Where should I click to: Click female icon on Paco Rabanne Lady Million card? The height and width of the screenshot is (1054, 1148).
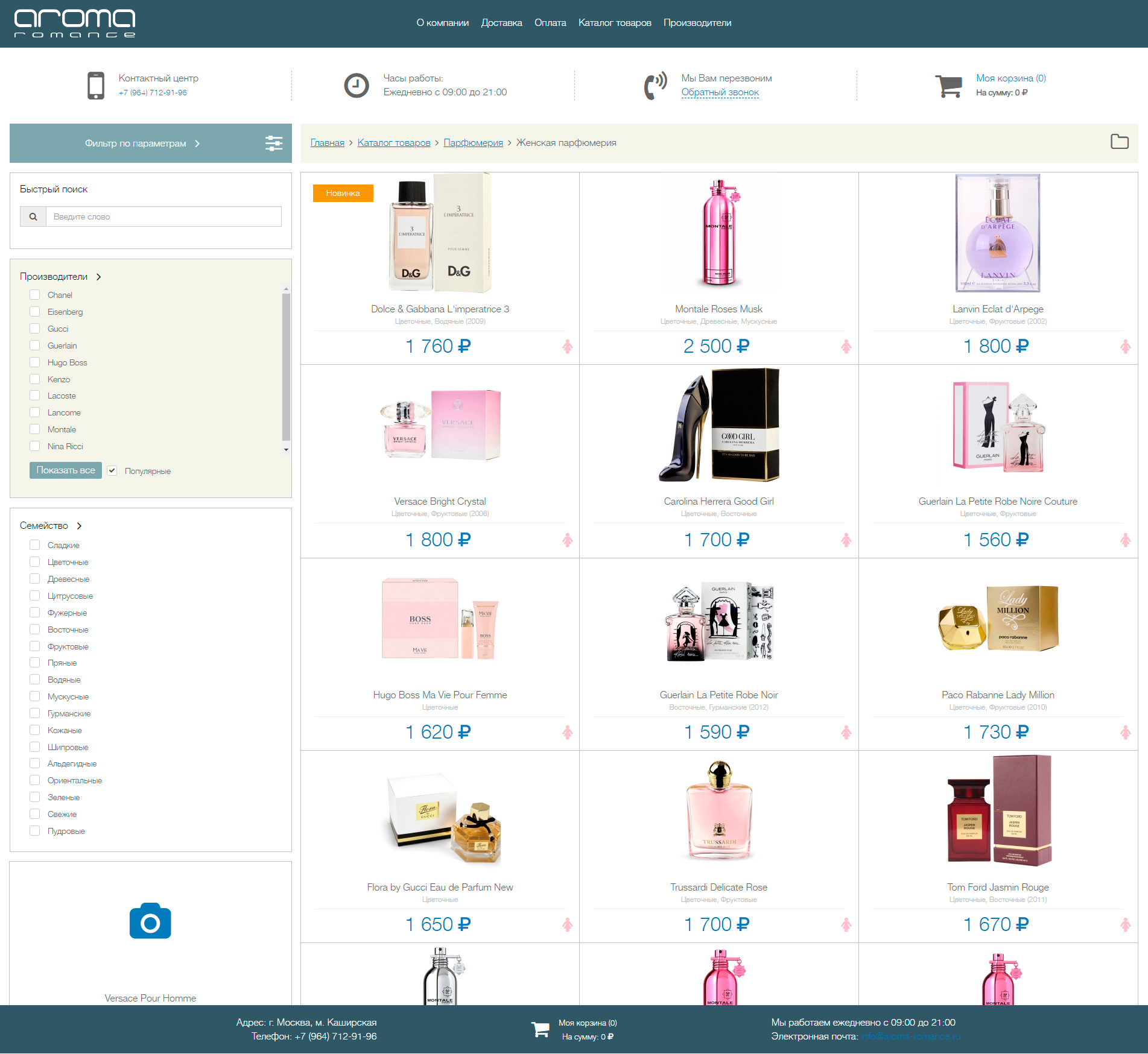click(x=1126, y=733)
